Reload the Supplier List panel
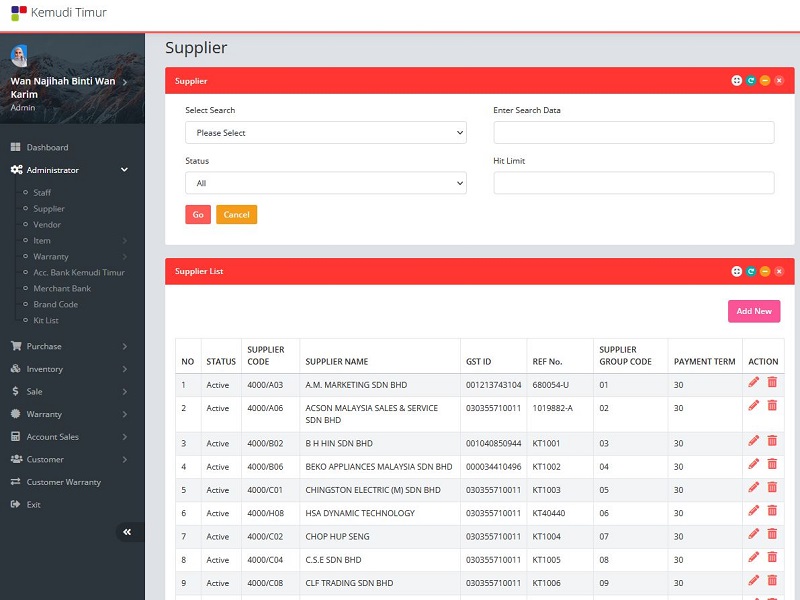800x600 pixels. click(x=751, y=271)
